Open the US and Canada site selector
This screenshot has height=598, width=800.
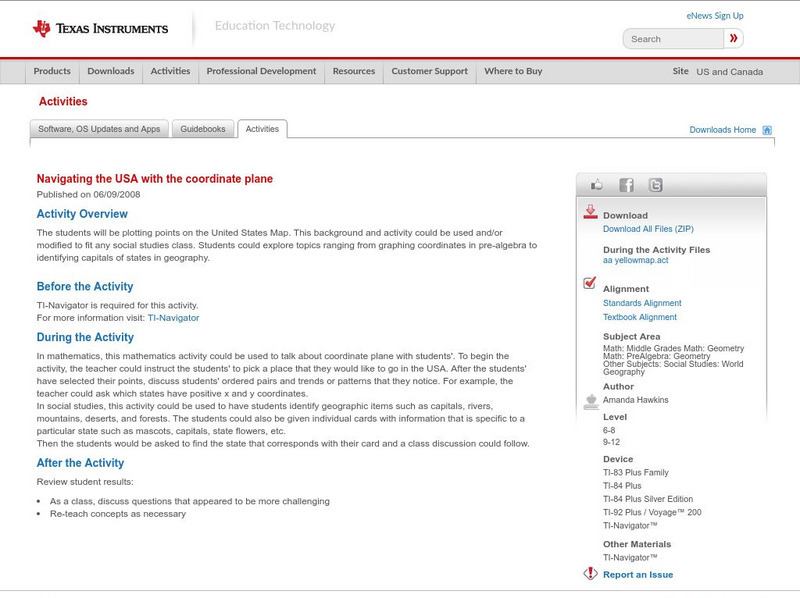pyautogui.click(x=729, y=72)
